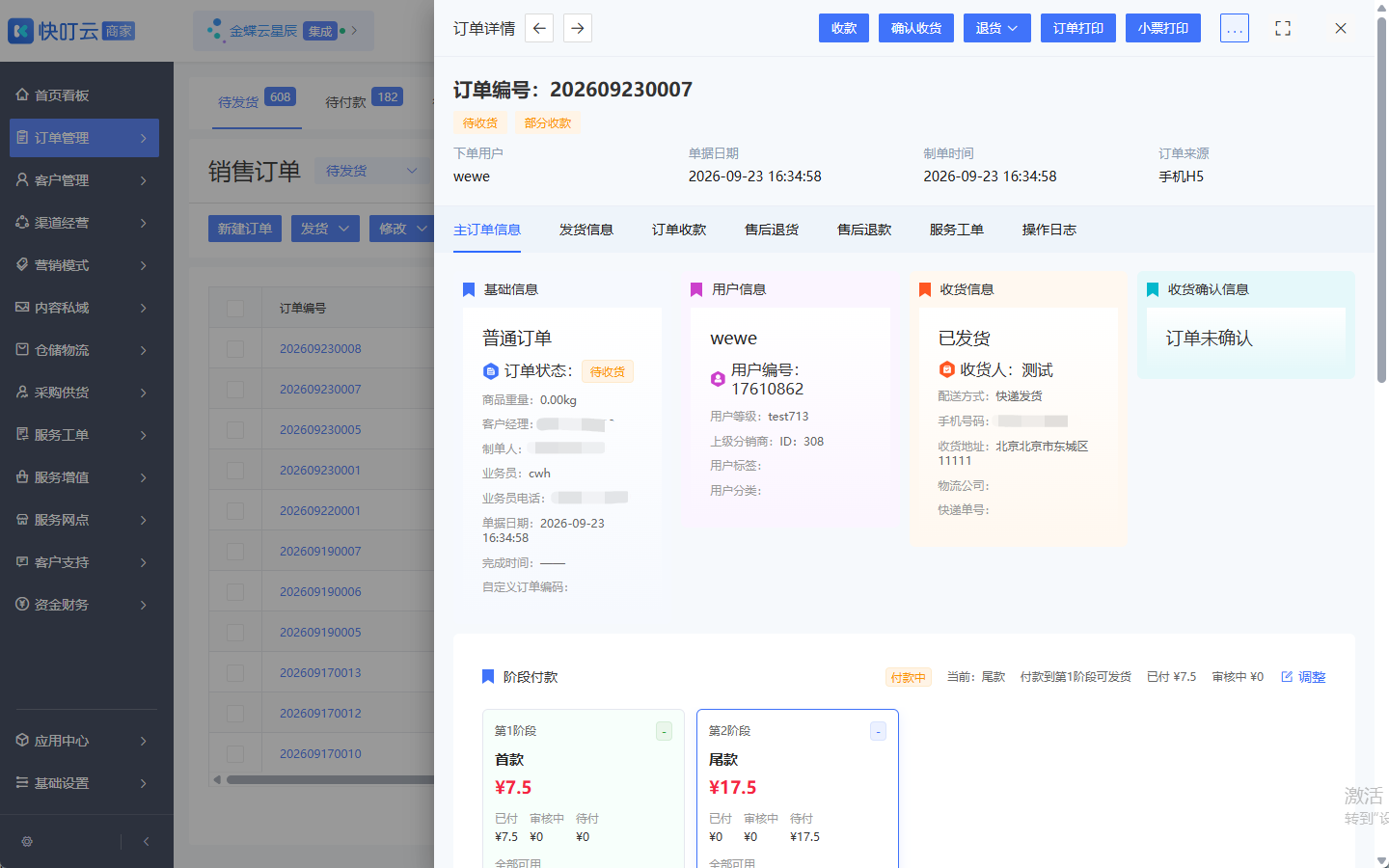Switch to the 售后退货 tab
Screen dimensions: 1389x868
click(772, 230)
